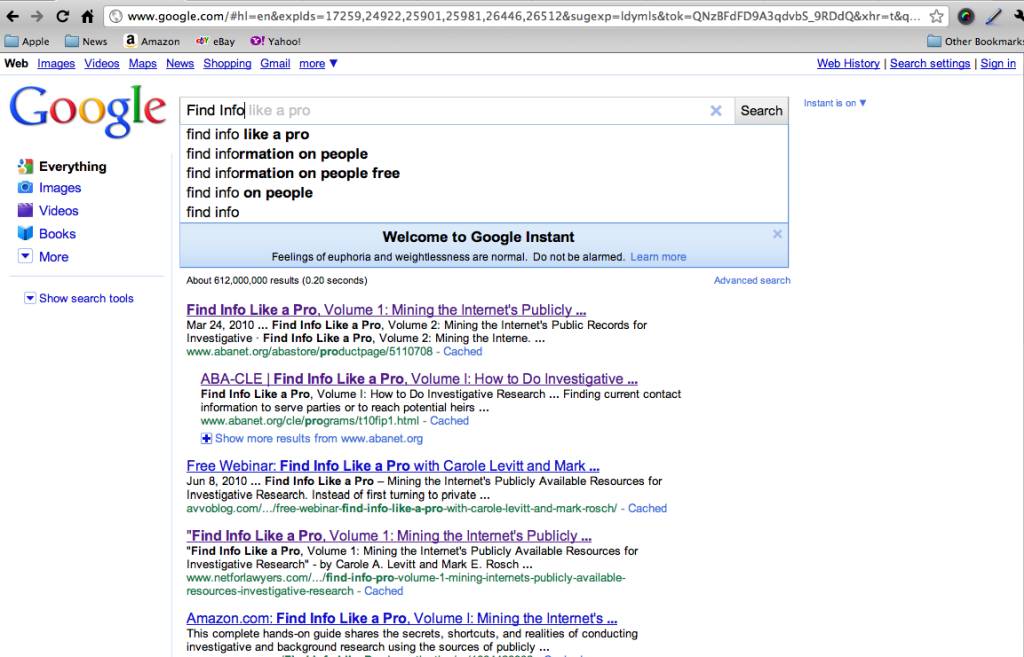The width and height of the screenshot is (1024, 657).
Task: Clear the search box with the X icon
Action: tap(716, 110)
